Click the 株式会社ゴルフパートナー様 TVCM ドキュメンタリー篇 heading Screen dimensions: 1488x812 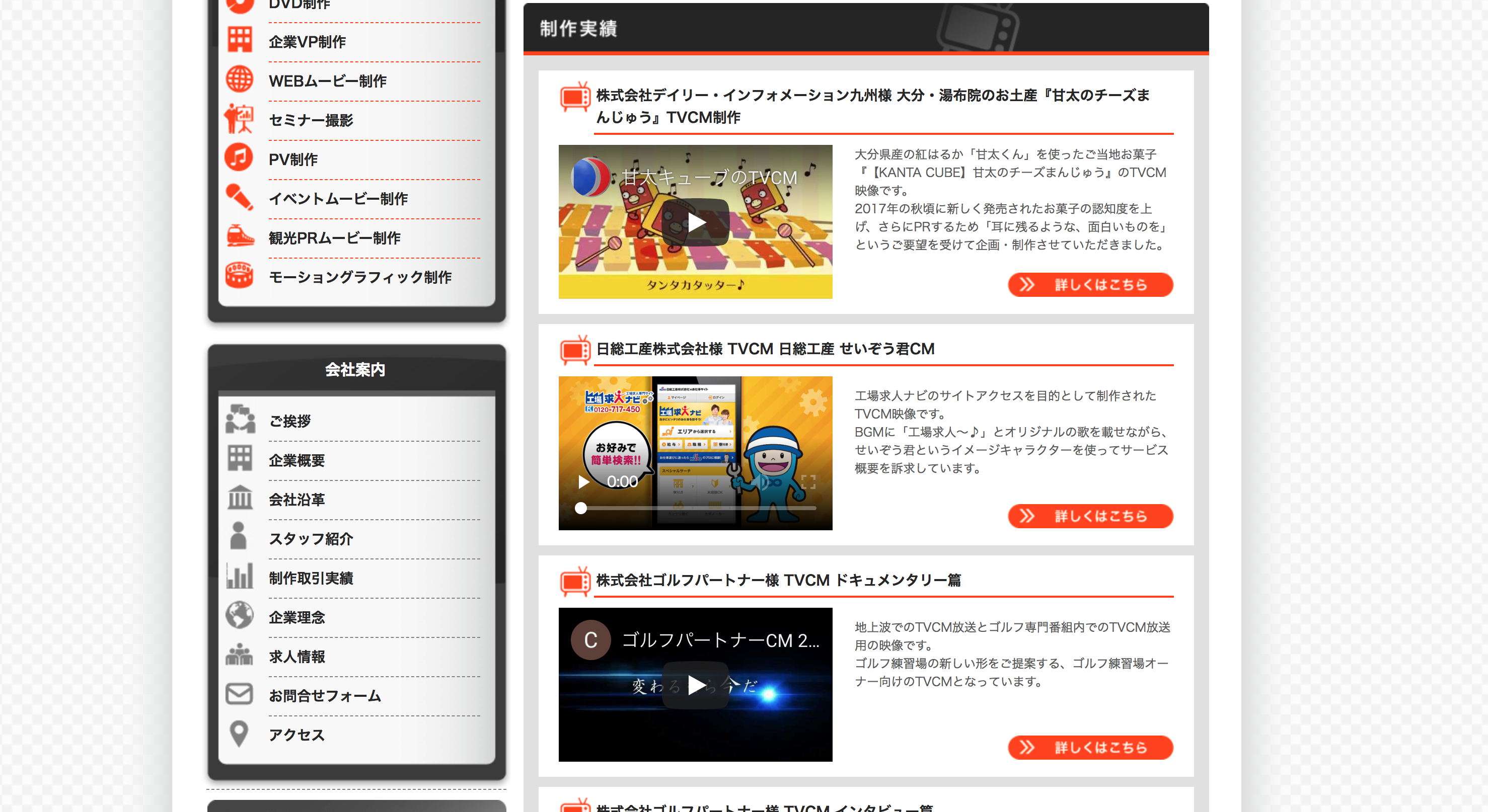click(778, 580)
